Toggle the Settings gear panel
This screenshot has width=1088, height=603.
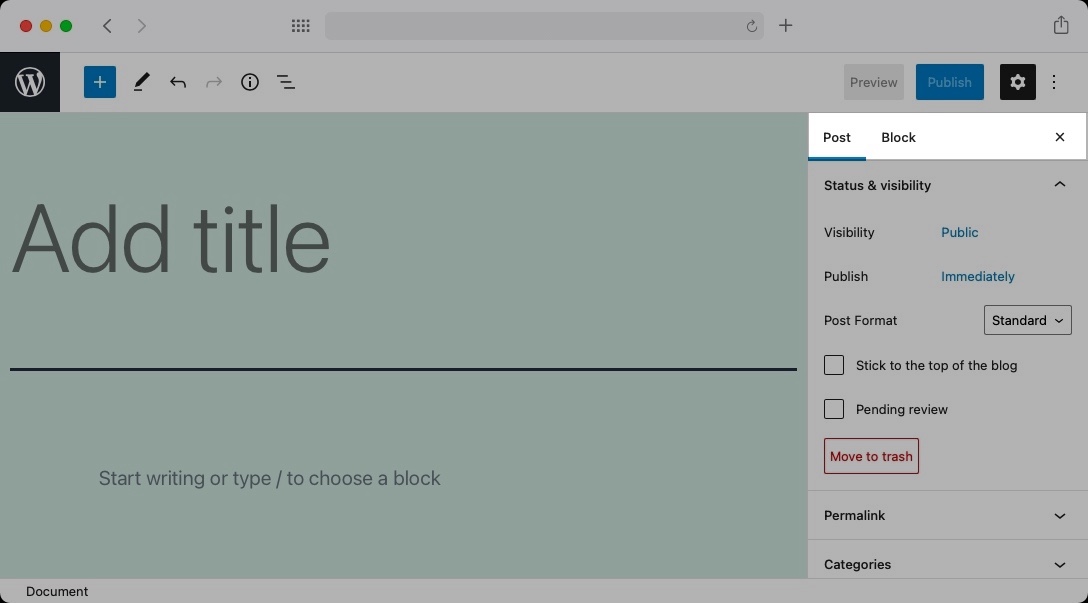click(1017, 82)
